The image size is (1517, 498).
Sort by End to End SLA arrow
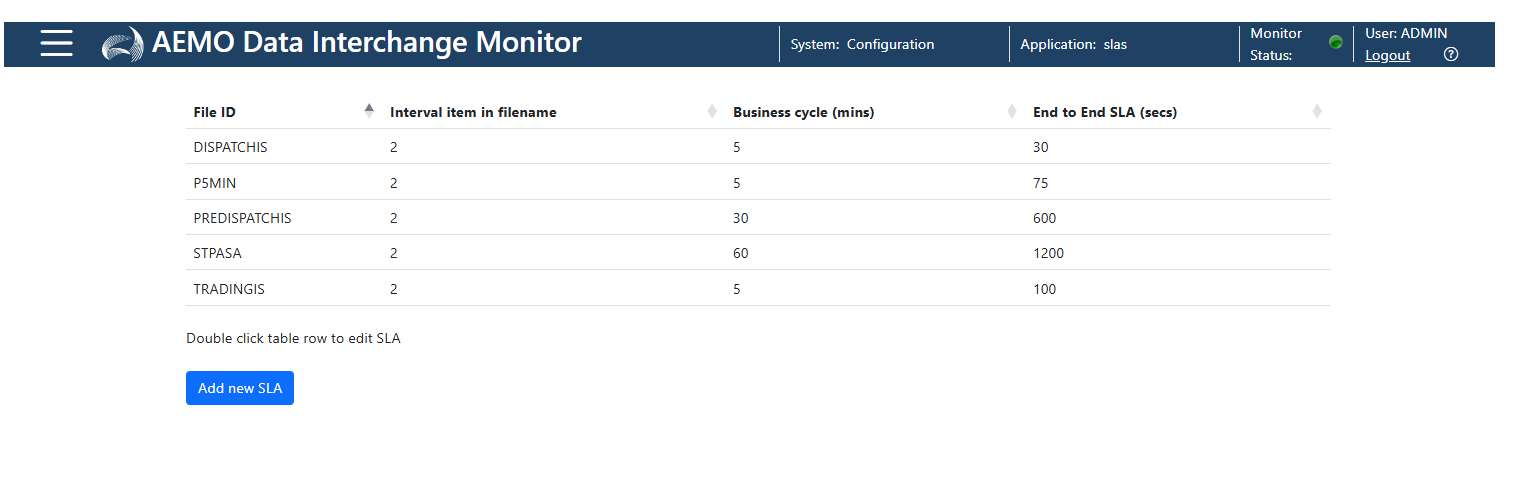[x=1317, y=111]
